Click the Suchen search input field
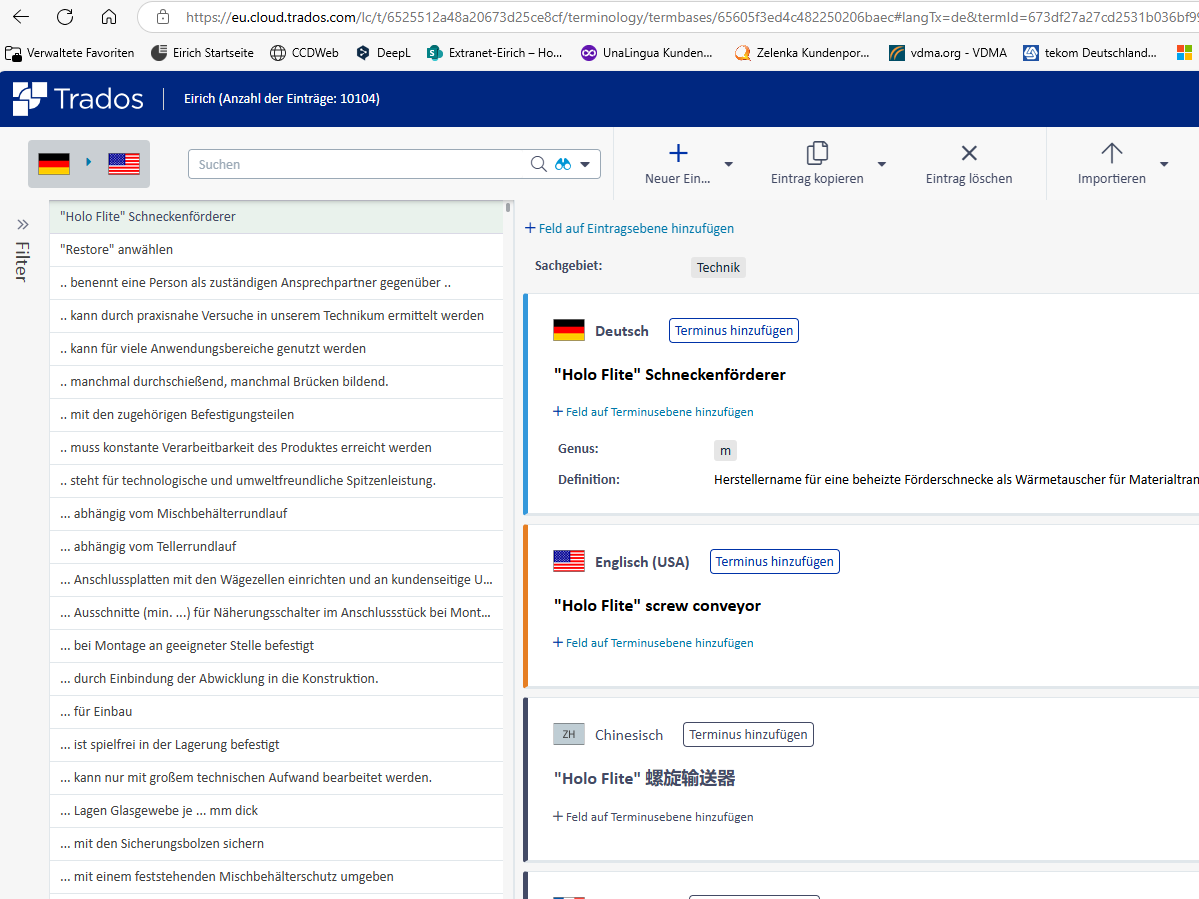The width and height of the screenshot is (1199, 899). pyautogui.click(x=360, y=164)
